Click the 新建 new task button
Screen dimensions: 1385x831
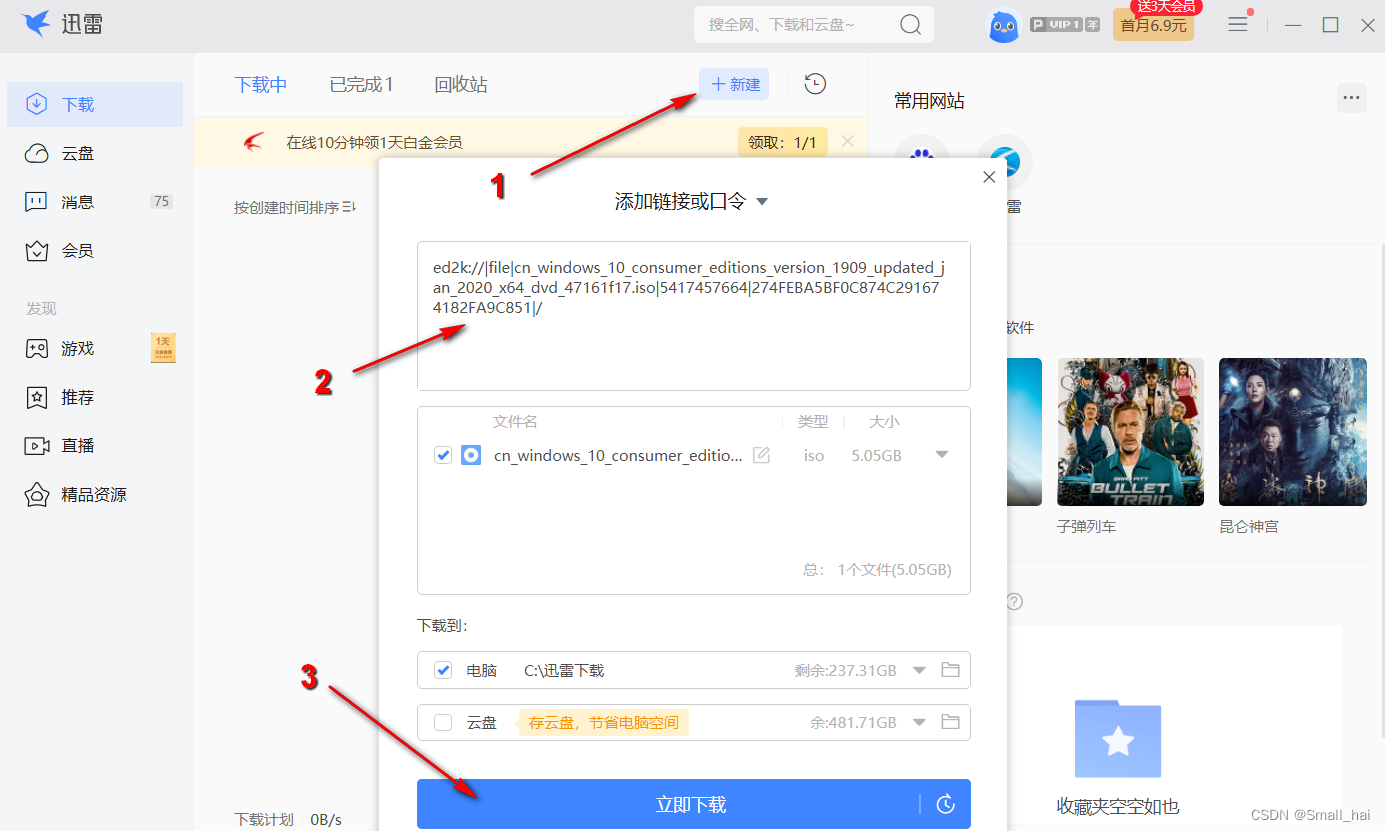click(x=734, y=85)
